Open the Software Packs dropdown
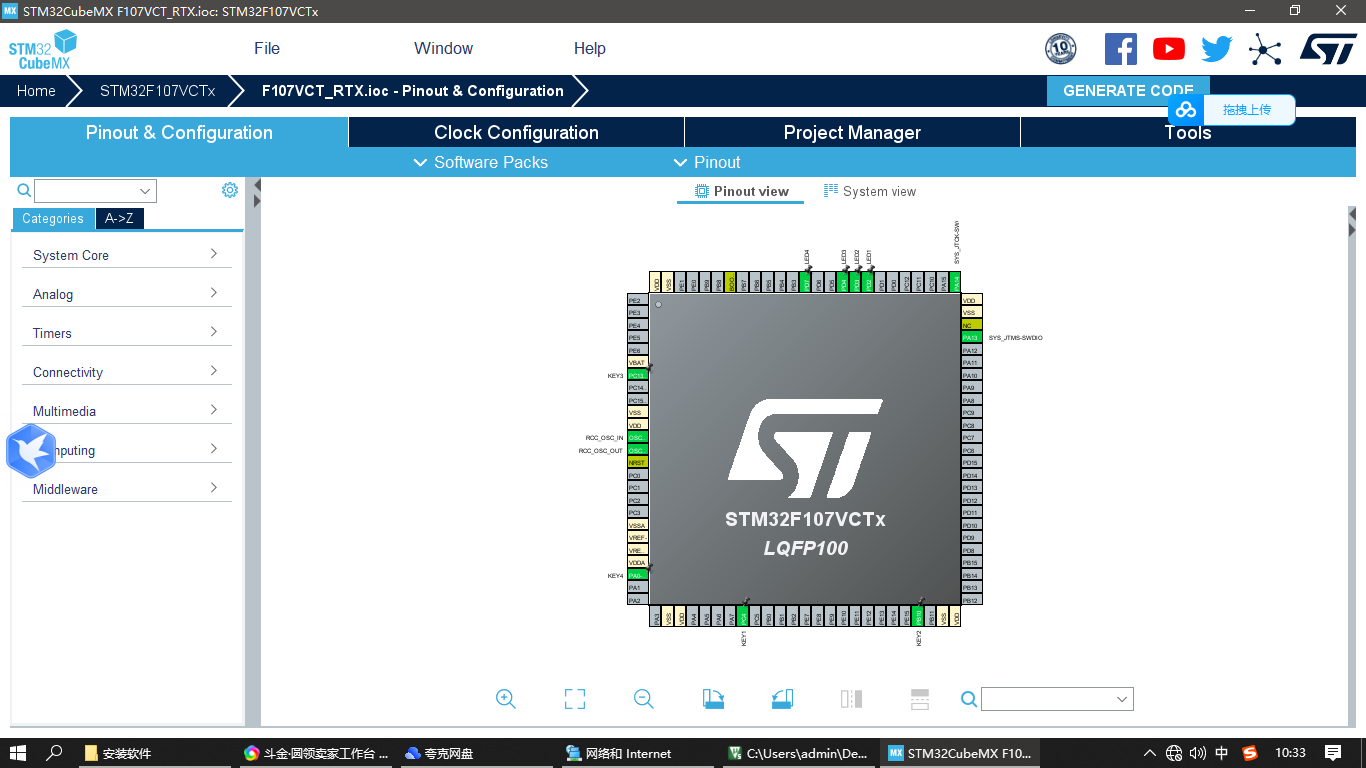The height and width of the screenshot is (768, 1366). 481,162
